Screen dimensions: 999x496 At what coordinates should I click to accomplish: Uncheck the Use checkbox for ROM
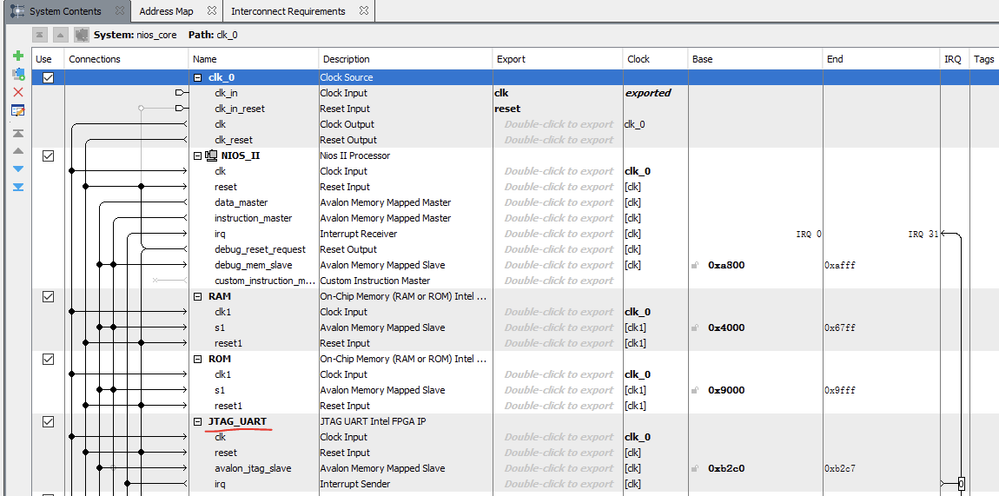pos(48,359)
